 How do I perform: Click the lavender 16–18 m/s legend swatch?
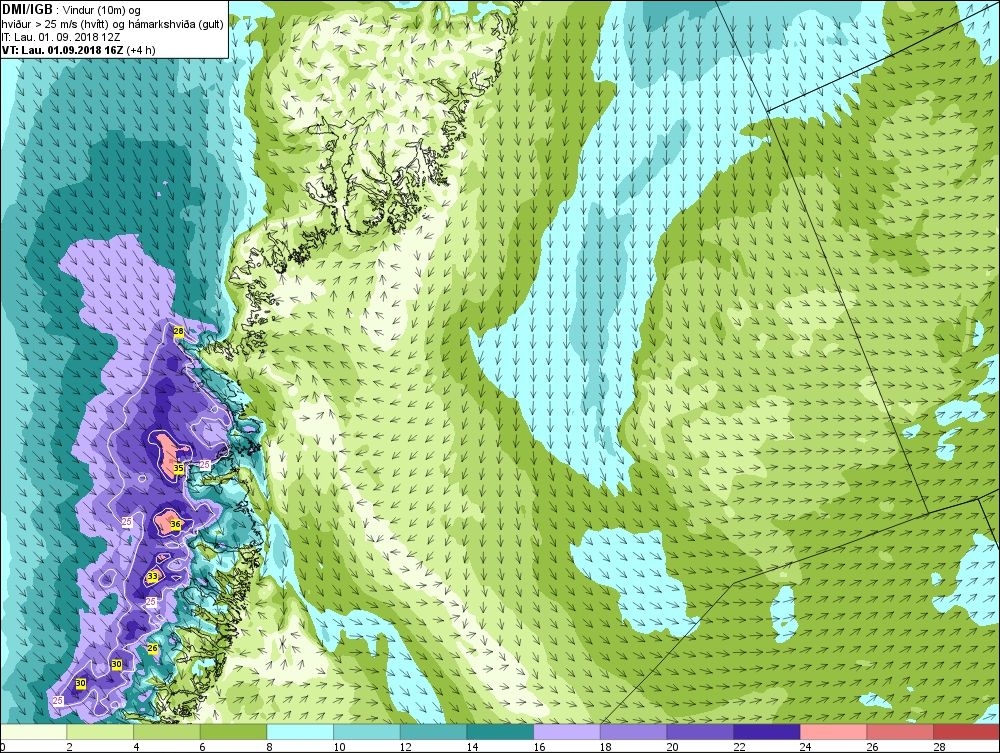[x=566, y=731]
